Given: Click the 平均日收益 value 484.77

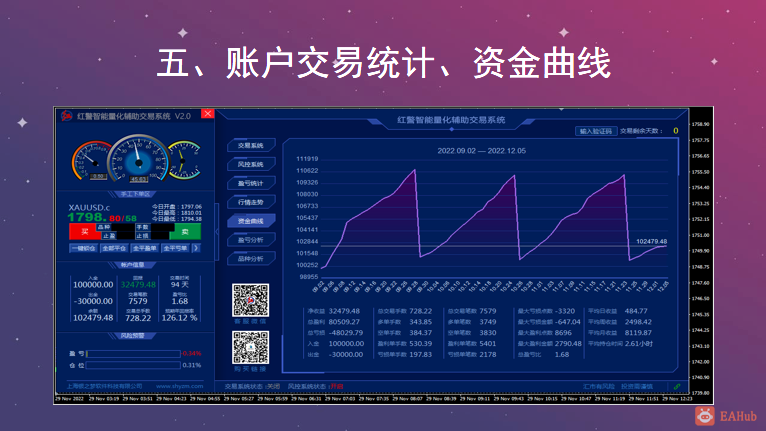Looking at the screenshot, I should coord(636,311).
